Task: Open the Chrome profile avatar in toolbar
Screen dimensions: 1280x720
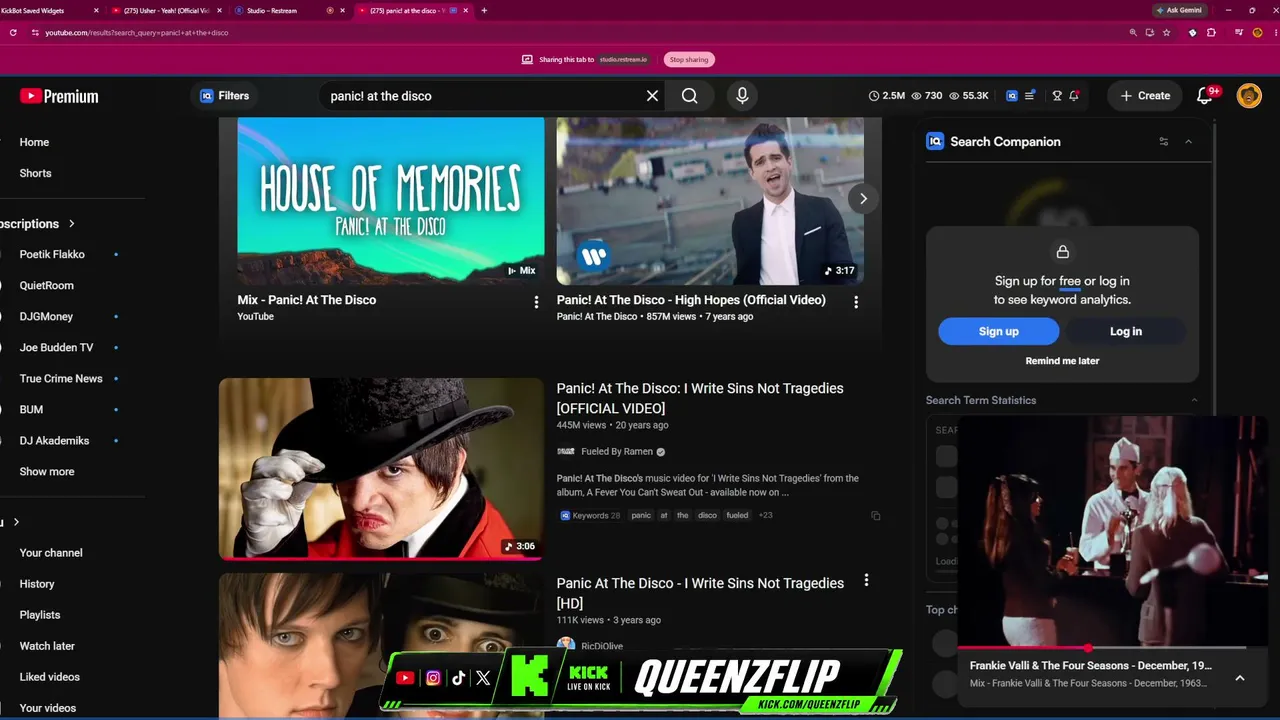Action: 1257,33
